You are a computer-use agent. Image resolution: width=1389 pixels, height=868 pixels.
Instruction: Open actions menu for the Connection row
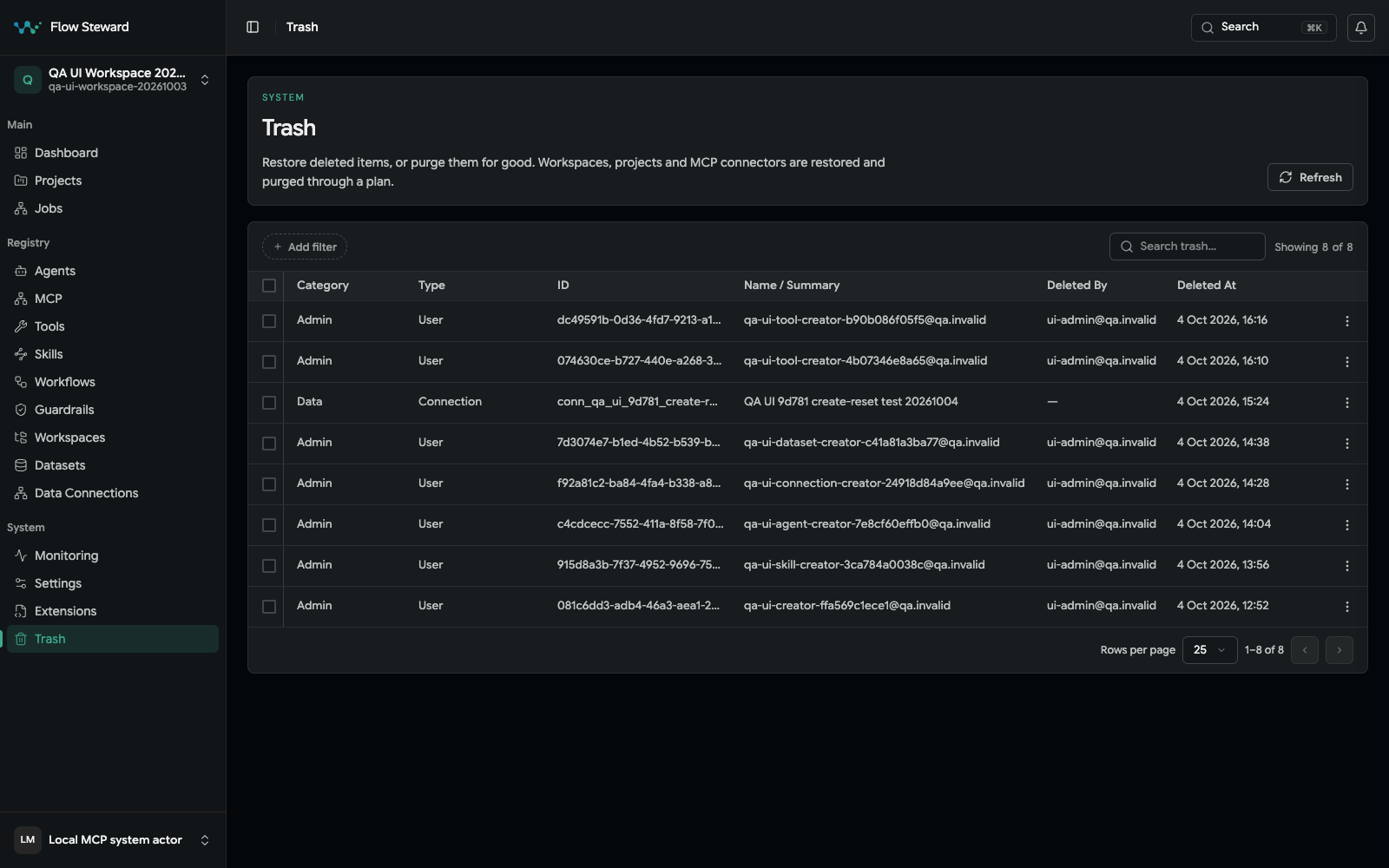tap(1347, 403)
